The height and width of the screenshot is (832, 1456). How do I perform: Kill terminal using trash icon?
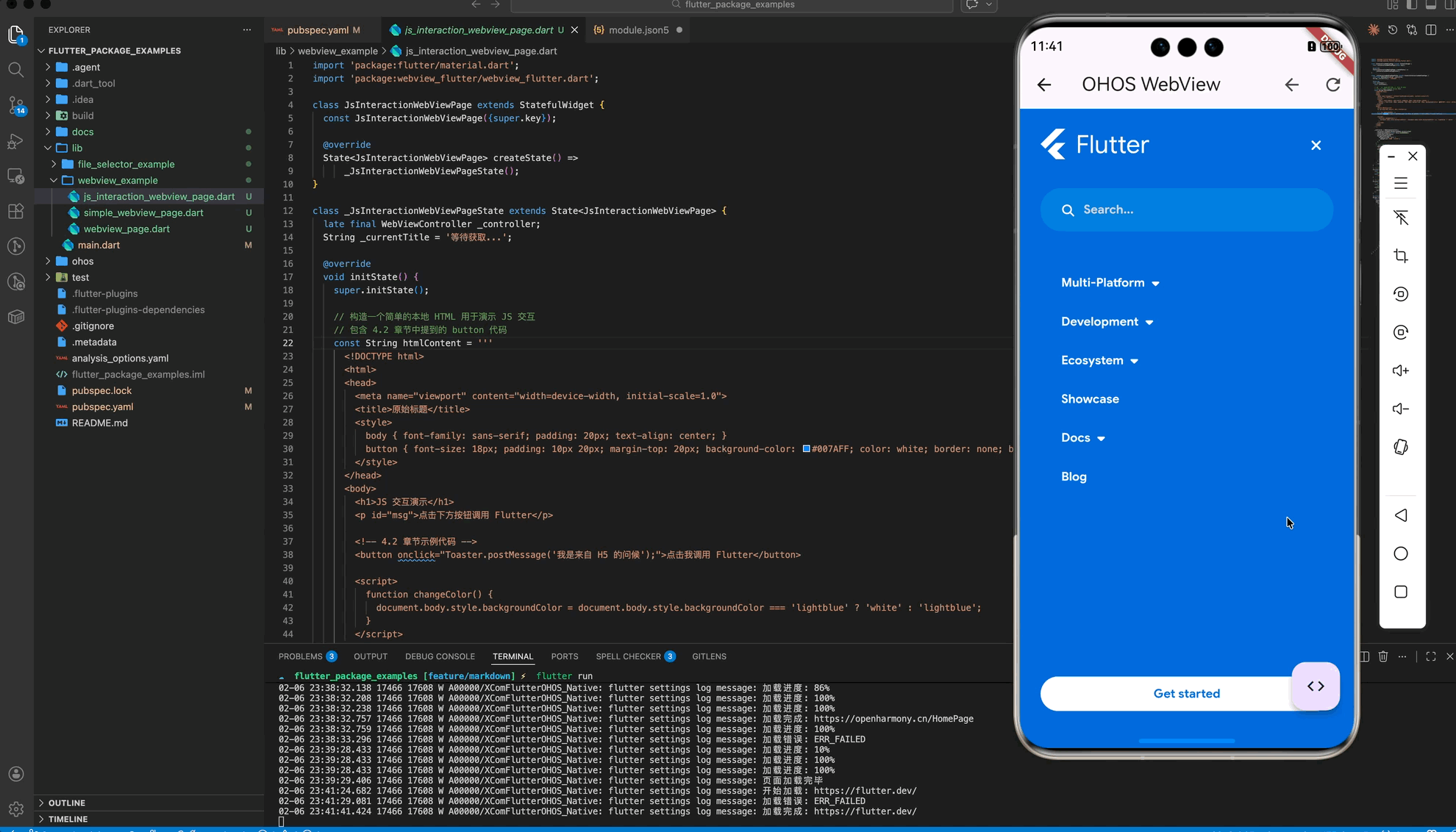coord(1383,656)
